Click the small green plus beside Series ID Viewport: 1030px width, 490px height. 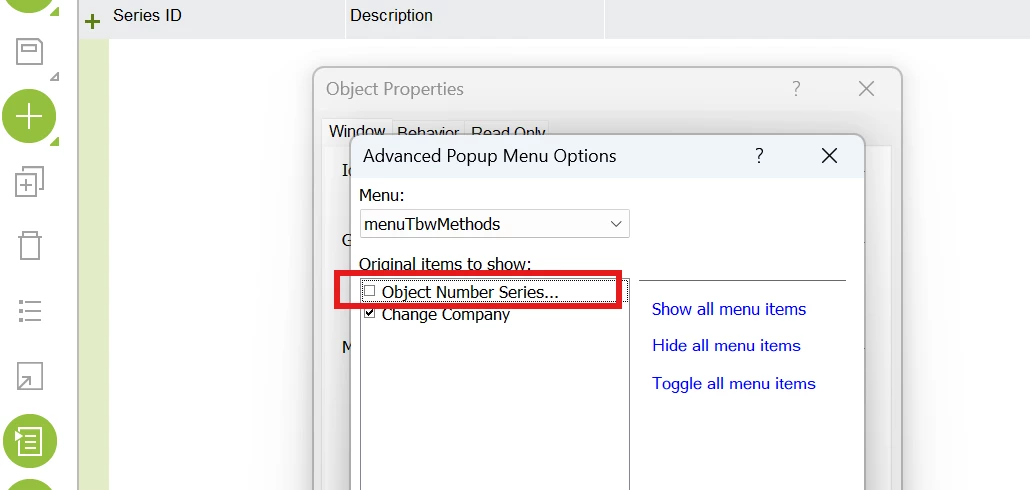pyautogui.click(x=93, y=22)
